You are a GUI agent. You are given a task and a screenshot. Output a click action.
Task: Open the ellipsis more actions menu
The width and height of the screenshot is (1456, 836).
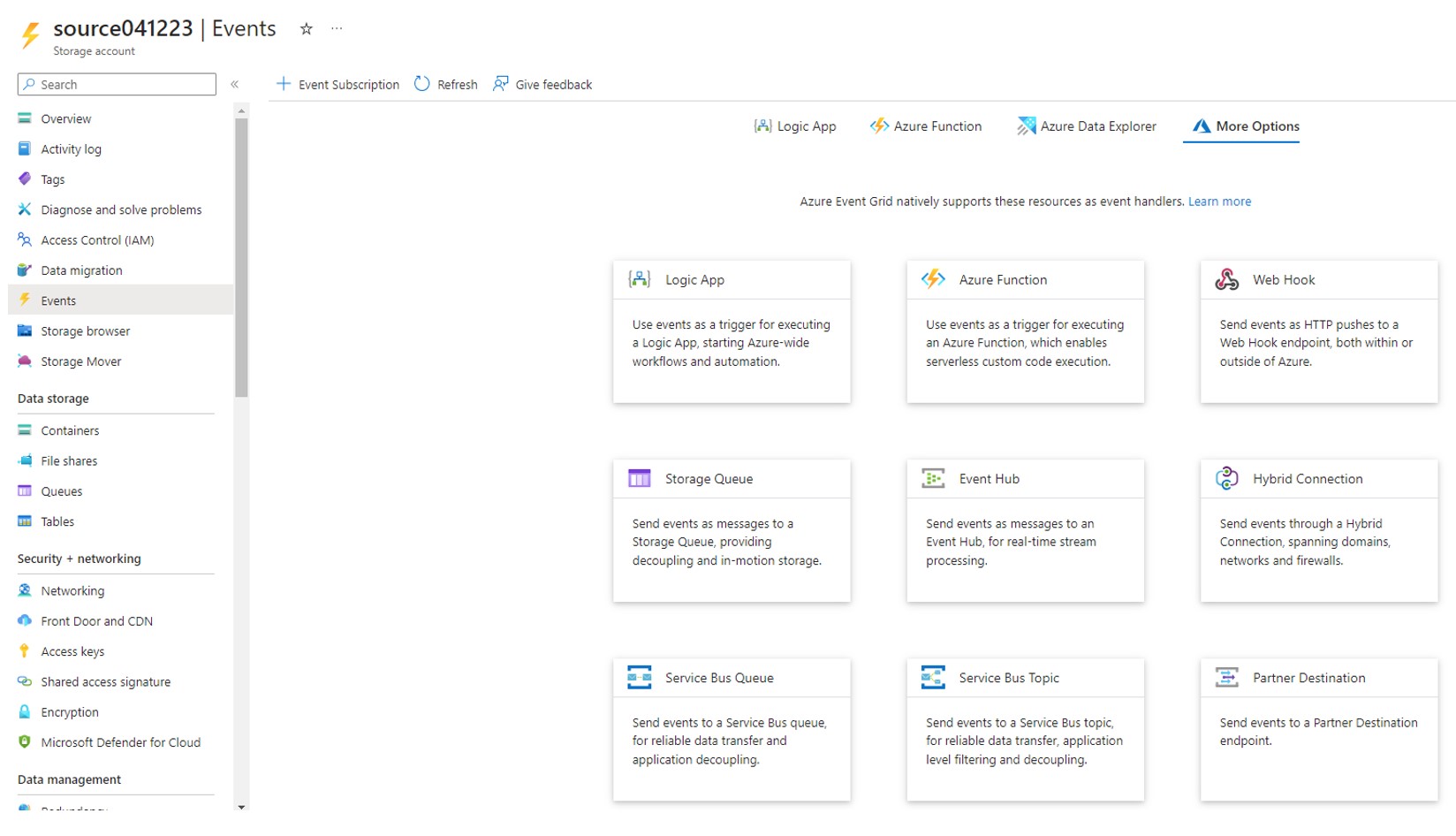[x=337, y=29]
